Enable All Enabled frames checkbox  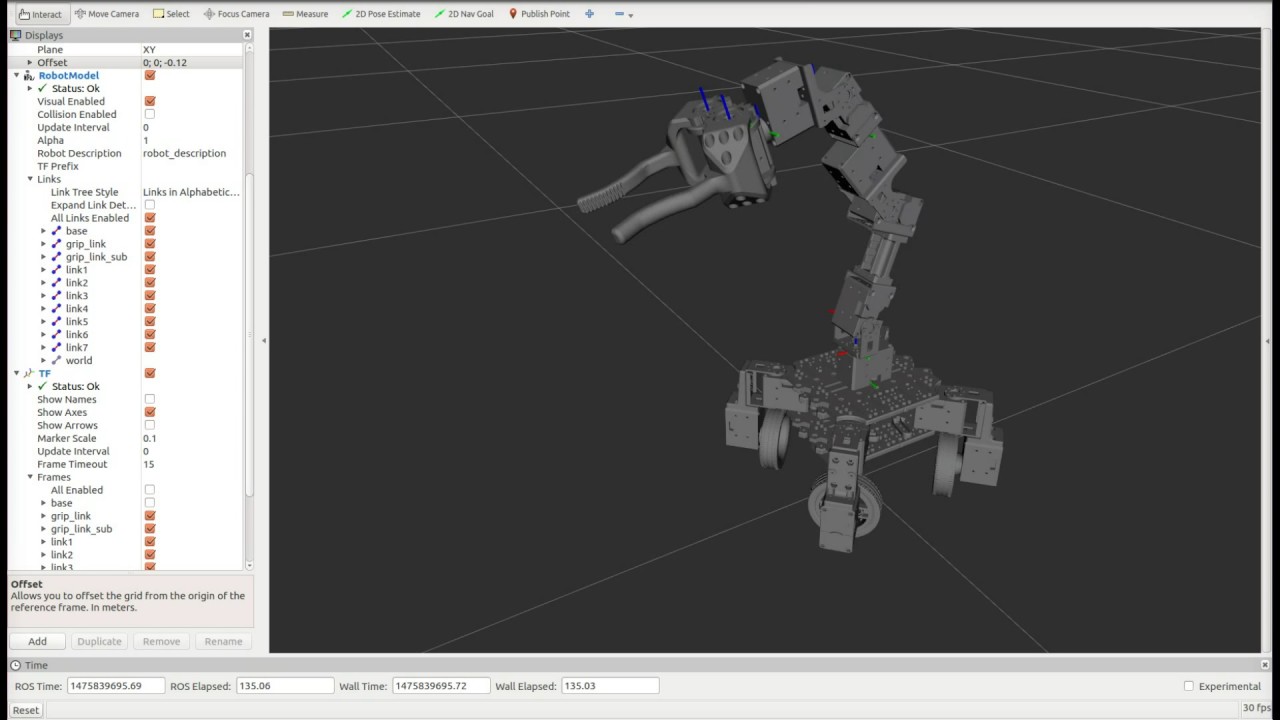(150, 490)
